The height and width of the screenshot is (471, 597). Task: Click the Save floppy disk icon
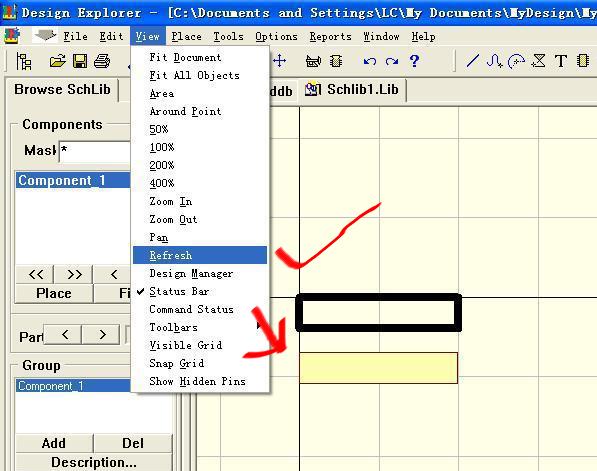click(x=80, y=61)
